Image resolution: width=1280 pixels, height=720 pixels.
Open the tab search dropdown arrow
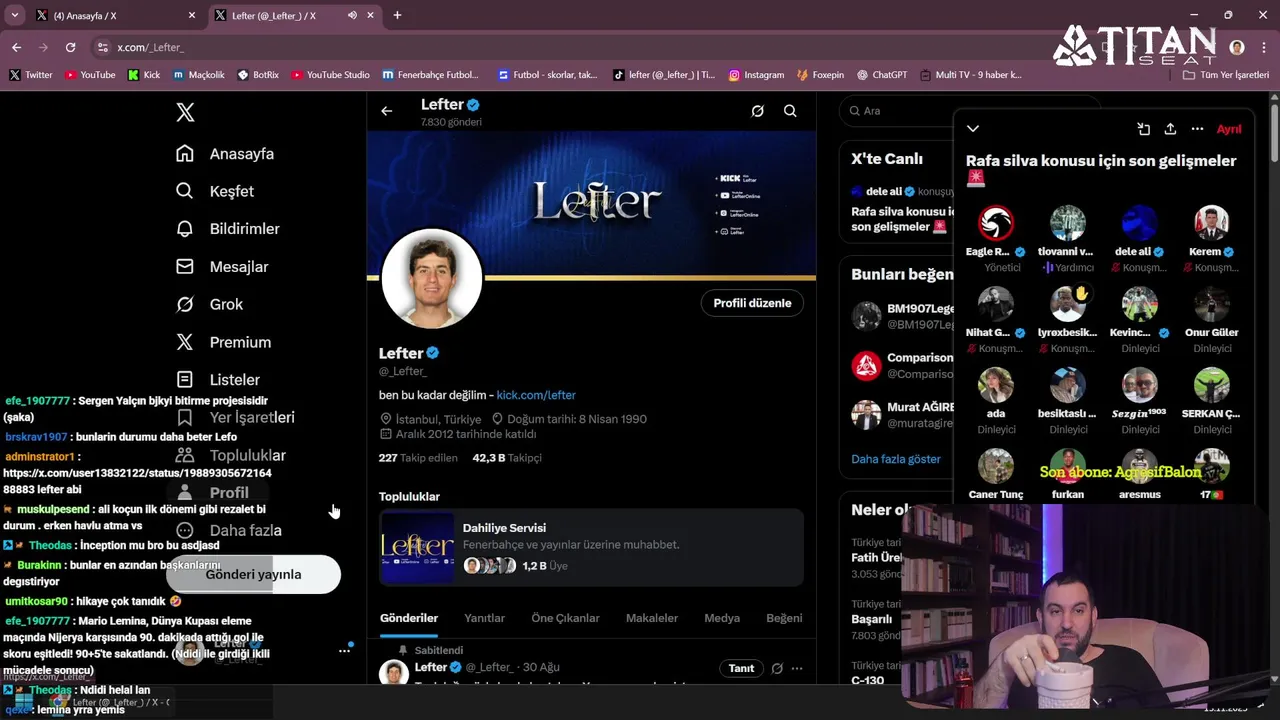point(14,15)
